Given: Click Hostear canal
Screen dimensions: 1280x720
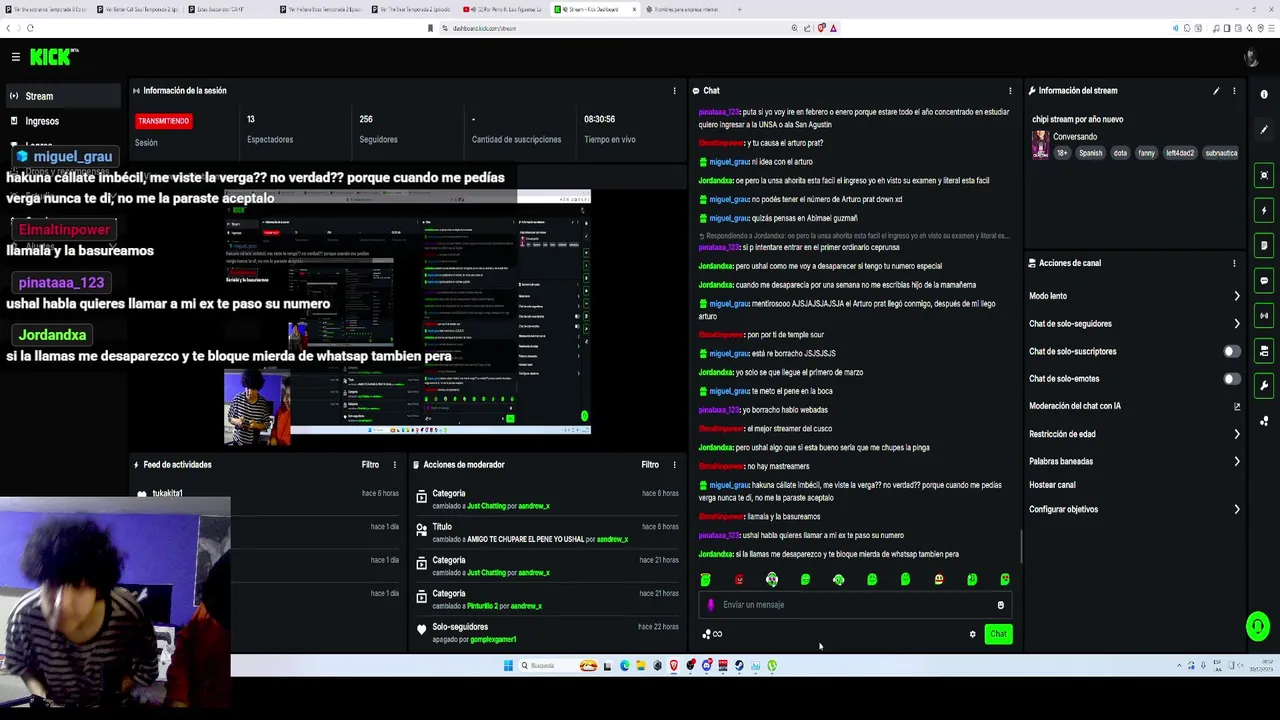Looking at the screenshot, I should pos(1052,485).
